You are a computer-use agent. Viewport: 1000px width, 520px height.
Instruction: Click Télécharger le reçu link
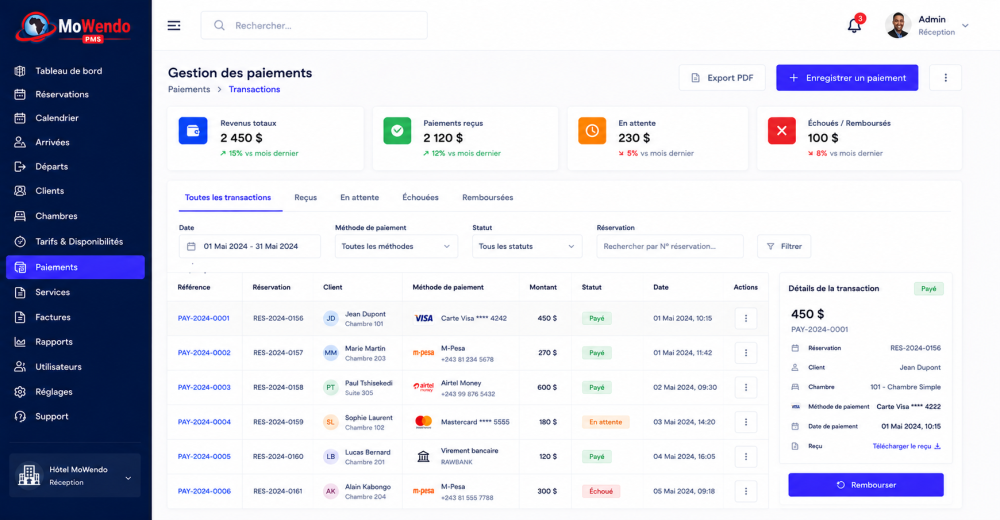tap(906, 446)
